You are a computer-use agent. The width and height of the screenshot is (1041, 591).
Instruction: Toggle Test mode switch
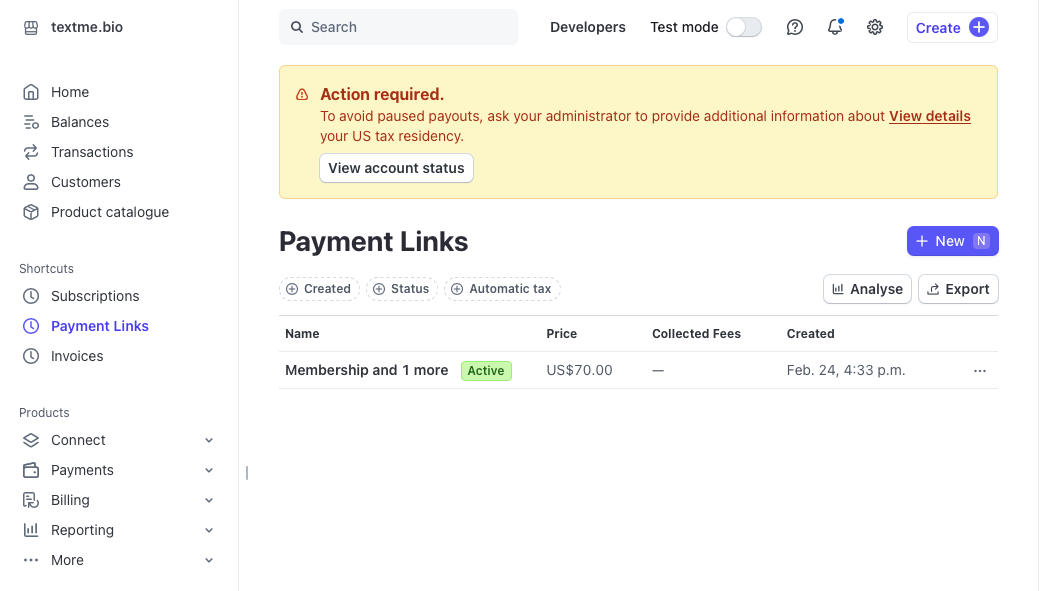pos(744,27)
